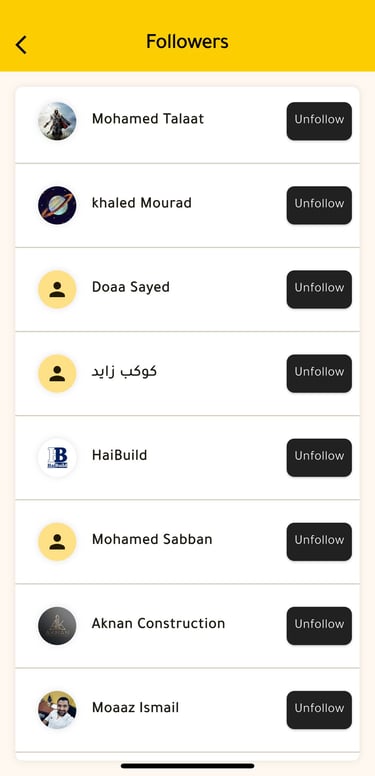Tap khaled Mourad's planet avatar

(x=57, y=205)
